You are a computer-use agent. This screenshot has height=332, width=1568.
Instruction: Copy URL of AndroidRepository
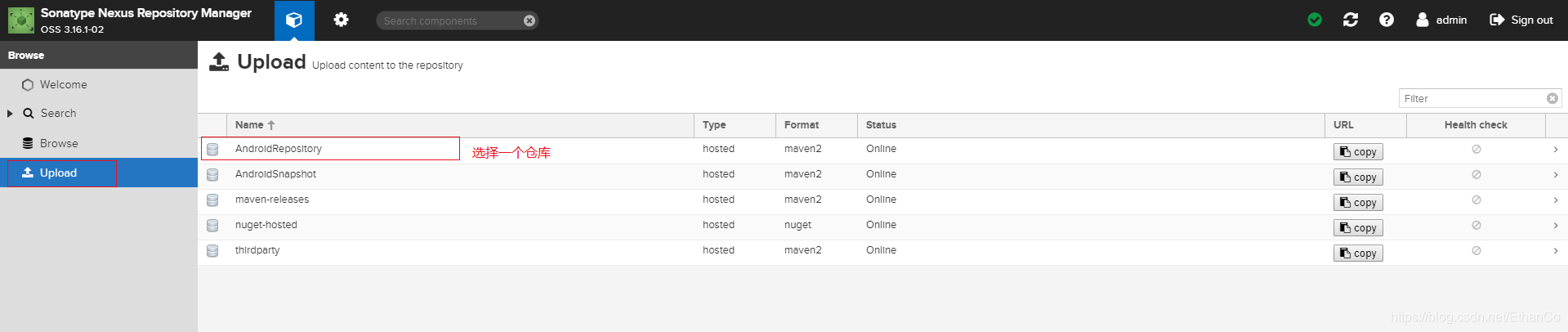pos(1358,152)
